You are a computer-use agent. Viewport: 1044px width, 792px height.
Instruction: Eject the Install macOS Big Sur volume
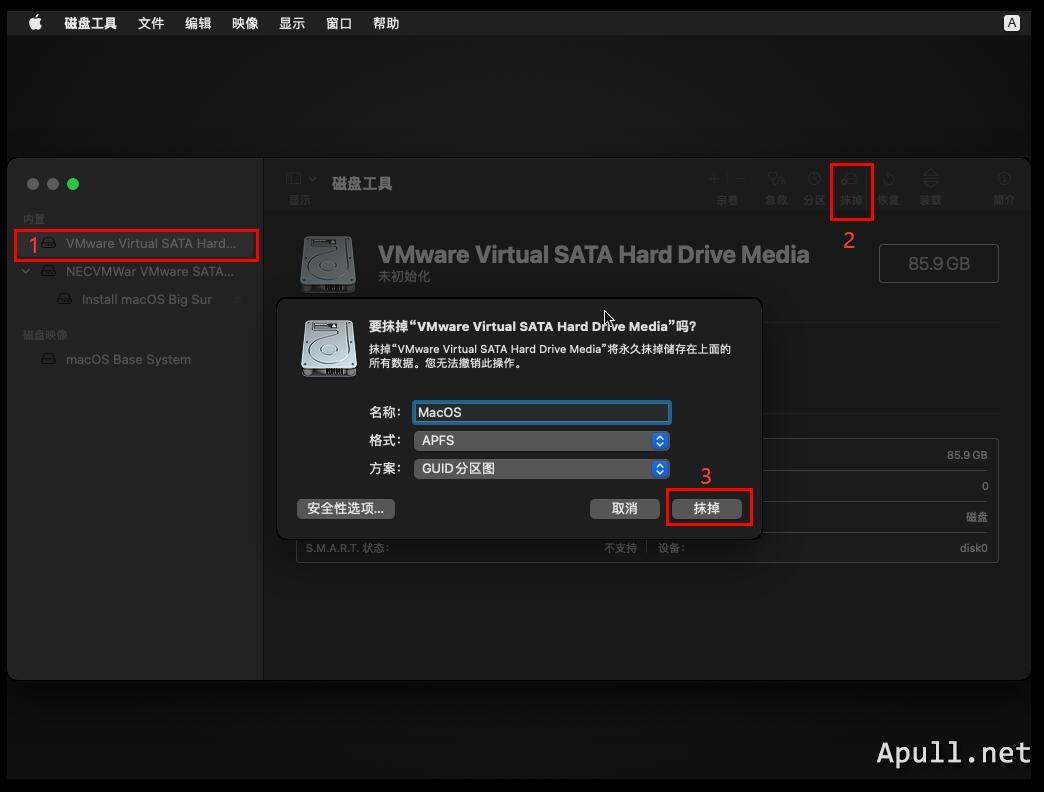point(238,299)
